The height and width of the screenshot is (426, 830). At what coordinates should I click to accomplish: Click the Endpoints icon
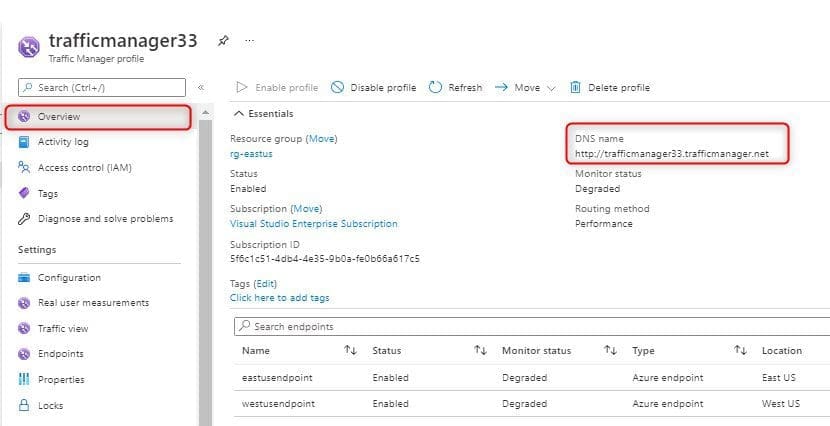(24, 354)
